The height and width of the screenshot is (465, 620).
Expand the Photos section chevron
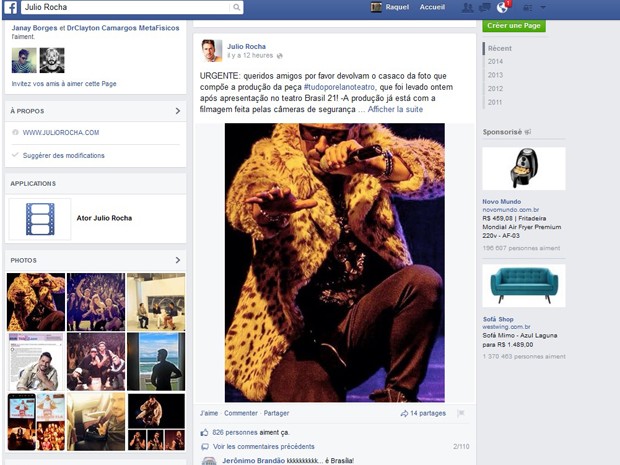(177, 260)
